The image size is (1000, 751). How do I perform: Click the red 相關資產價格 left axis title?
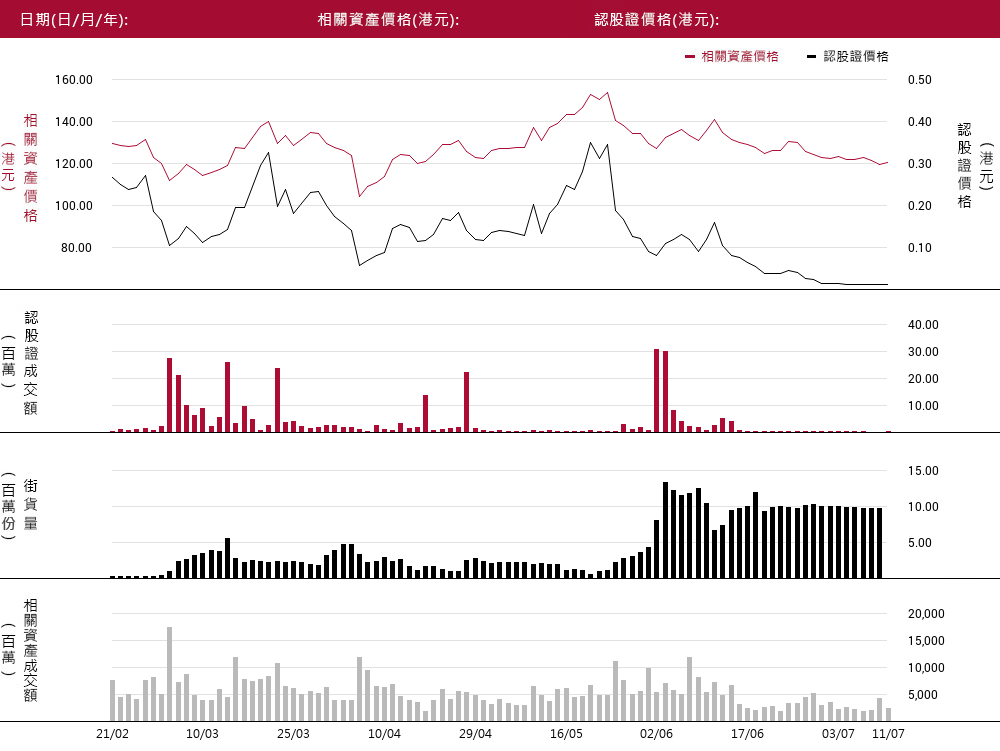[31, 168]
